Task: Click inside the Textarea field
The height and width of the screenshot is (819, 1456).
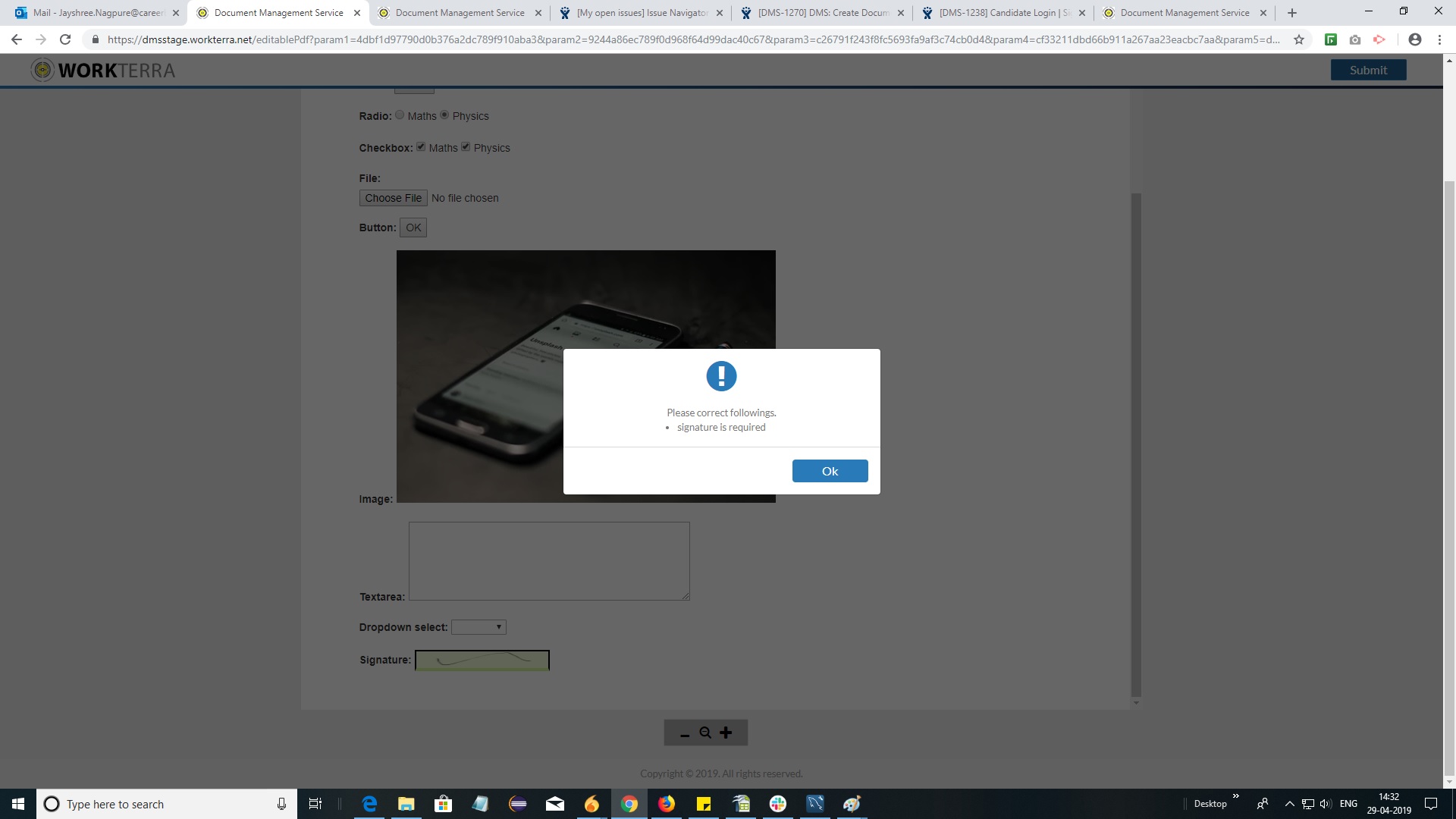Action: (x=549, y=561)
